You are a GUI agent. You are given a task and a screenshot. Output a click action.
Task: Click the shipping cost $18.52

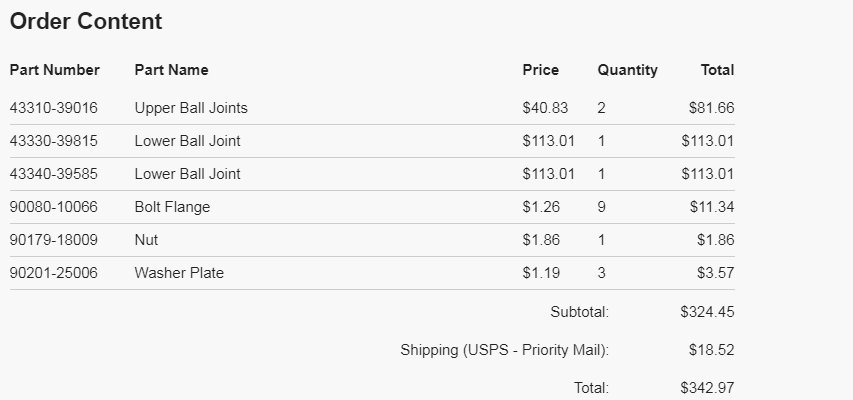[x=712, y=349]
